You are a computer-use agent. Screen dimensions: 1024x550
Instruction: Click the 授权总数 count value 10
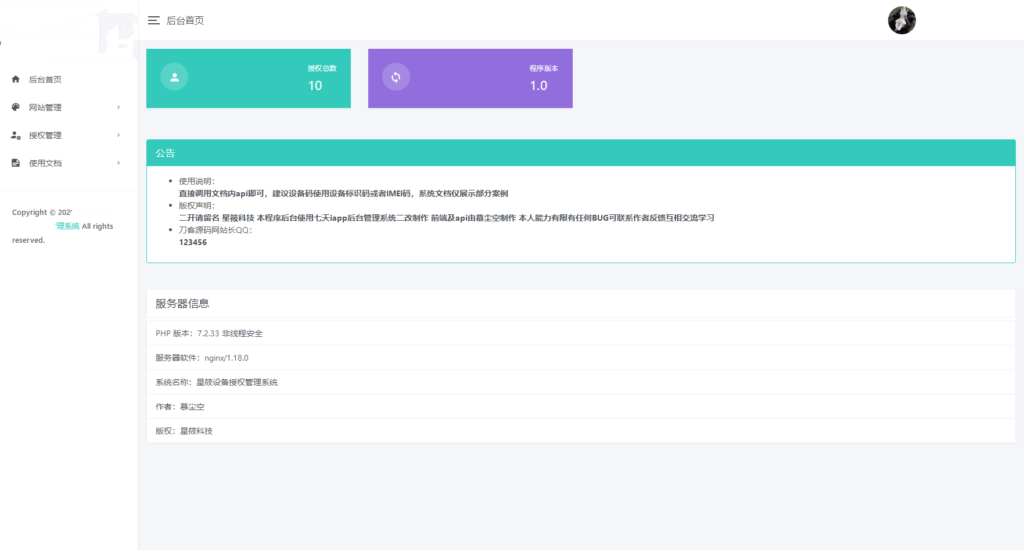315,86
